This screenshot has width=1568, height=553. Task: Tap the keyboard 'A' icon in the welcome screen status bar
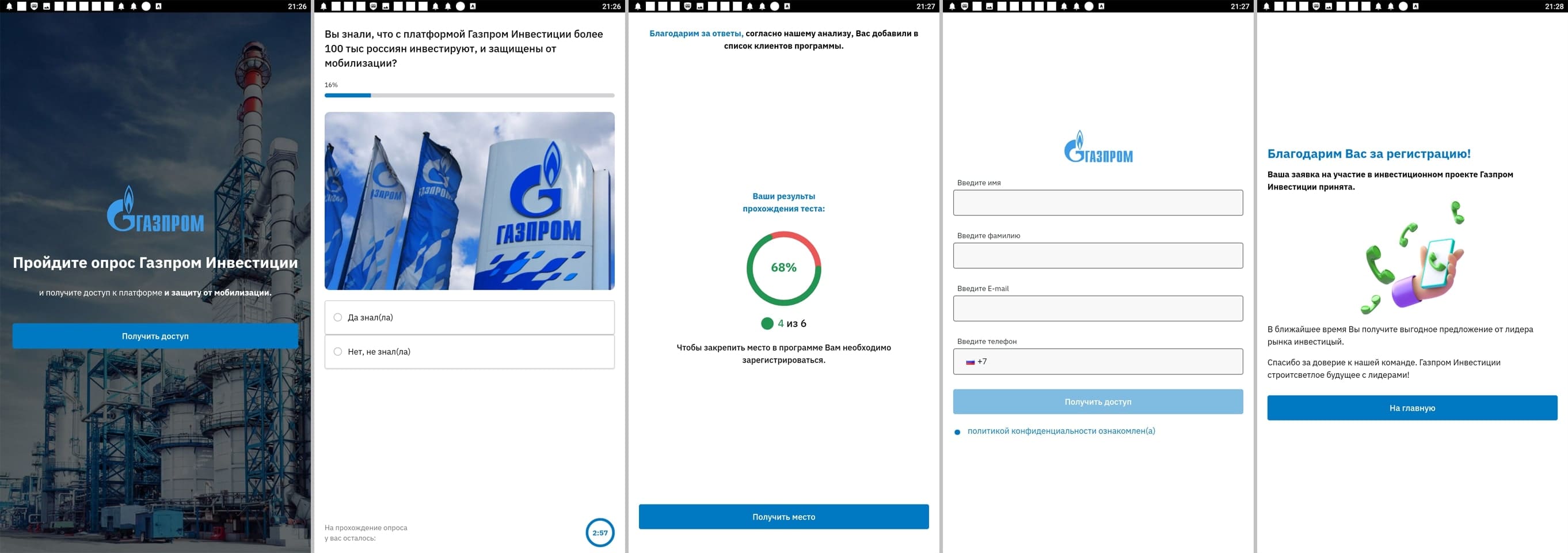coord(158,6)
